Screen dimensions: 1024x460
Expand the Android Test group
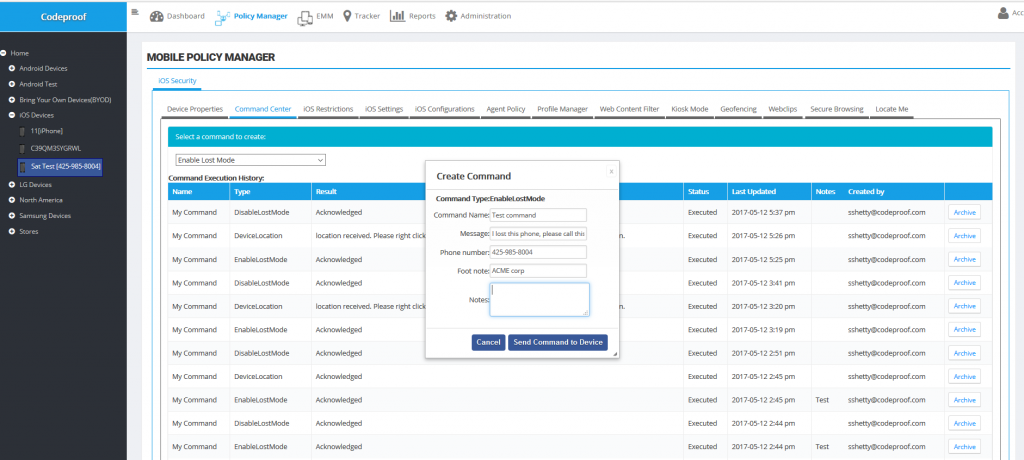[12, 84]
